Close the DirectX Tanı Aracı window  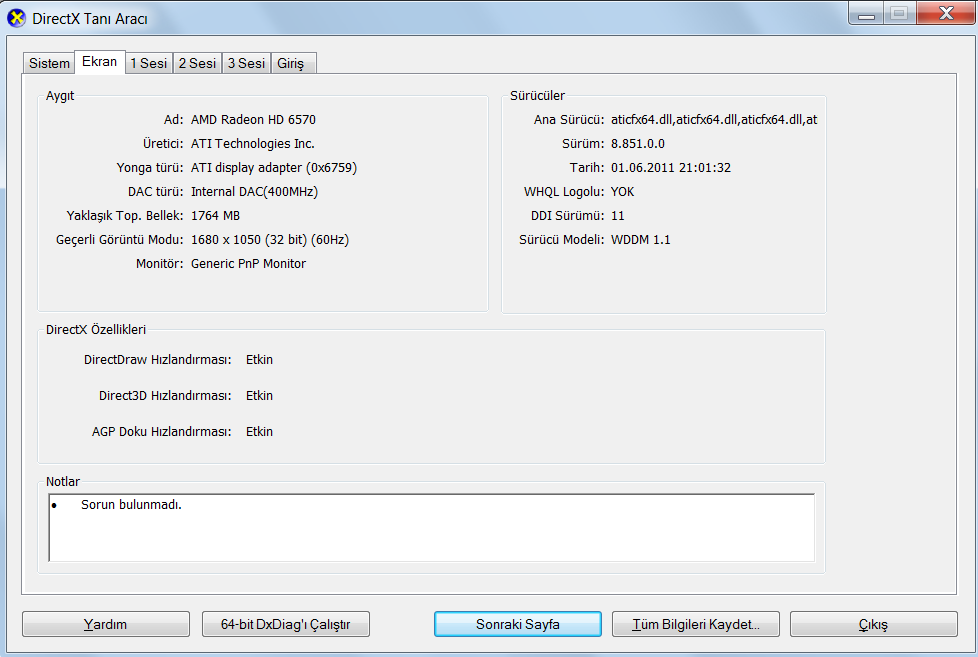[x=946, y=14]
